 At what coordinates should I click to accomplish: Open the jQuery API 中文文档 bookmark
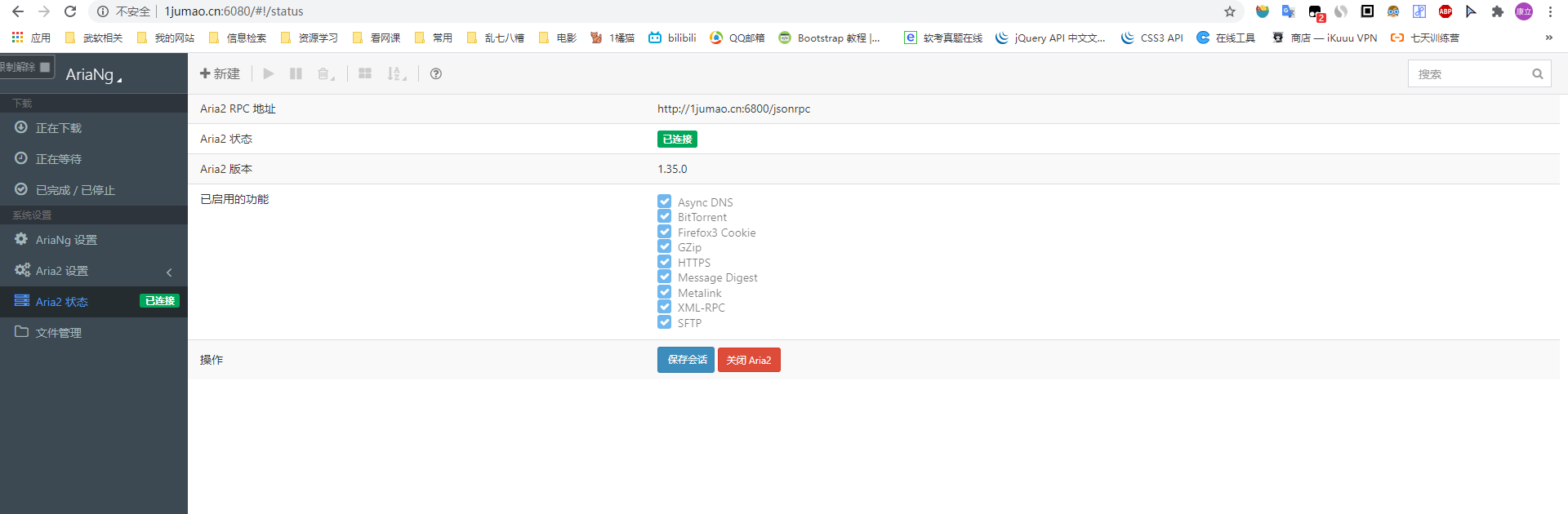point(1050,38)
